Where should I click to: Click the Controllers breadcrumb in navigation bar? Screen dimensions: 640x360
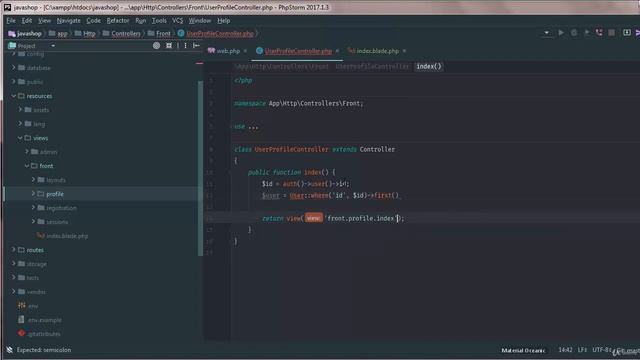tap(121, 33)
